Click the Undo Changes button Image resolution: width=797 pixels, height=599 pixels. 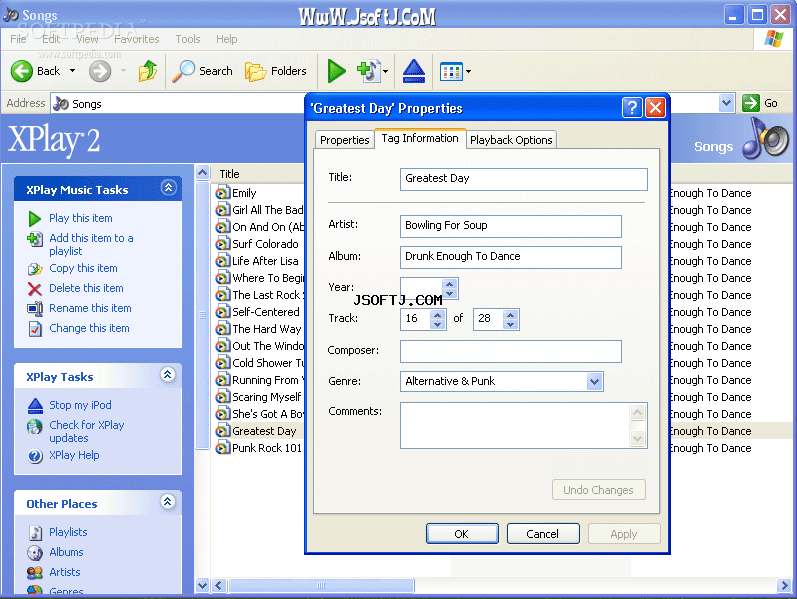click(x=598, y=490)
